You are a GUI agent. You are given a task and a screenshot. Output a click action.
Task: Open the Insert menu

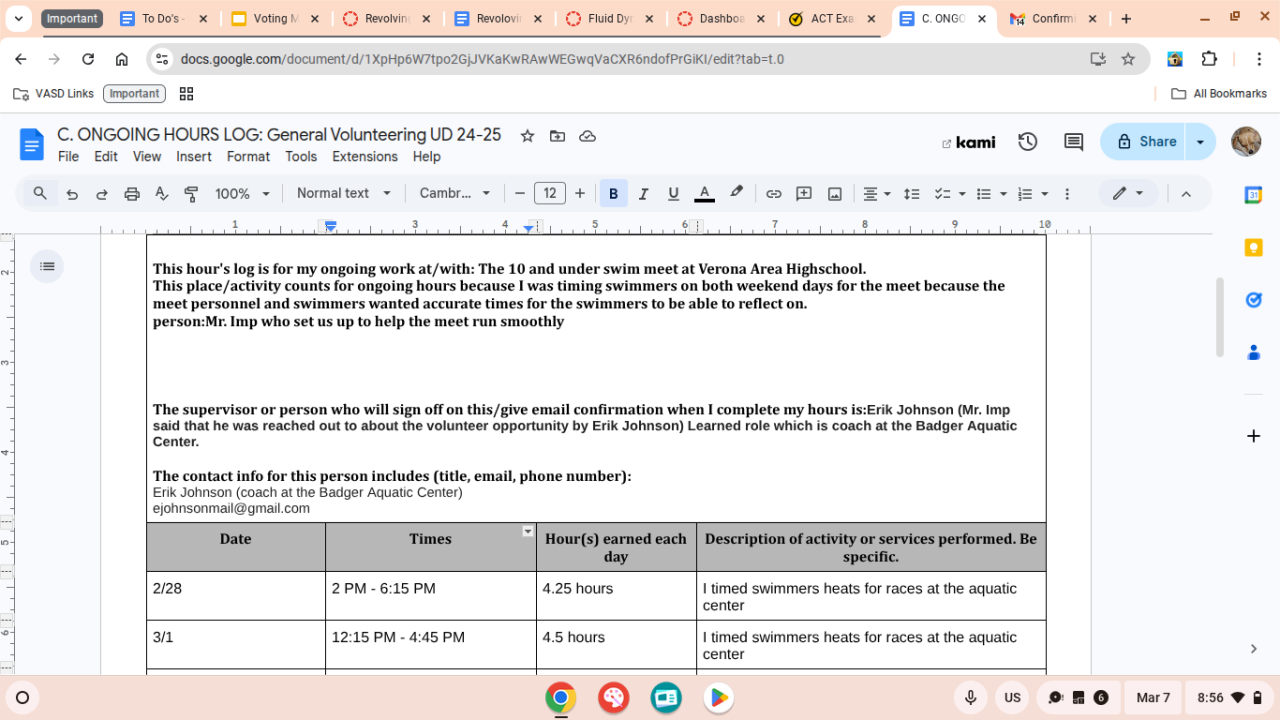(193, 156)
